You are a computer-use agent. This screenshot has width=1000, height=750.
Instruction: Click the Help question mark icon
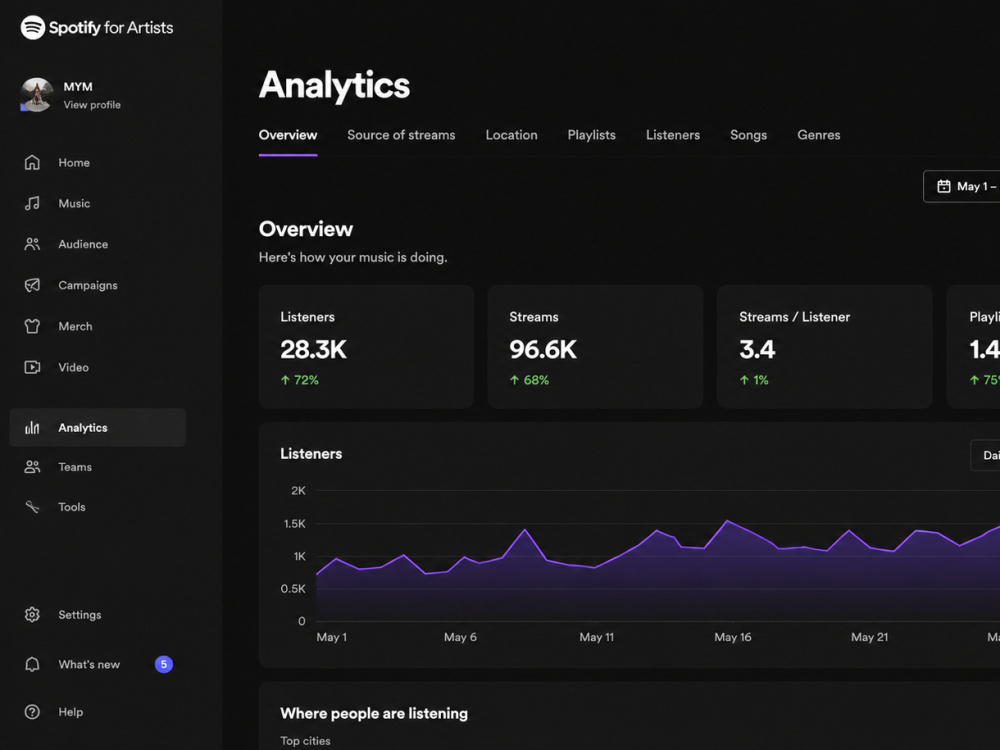32,712
